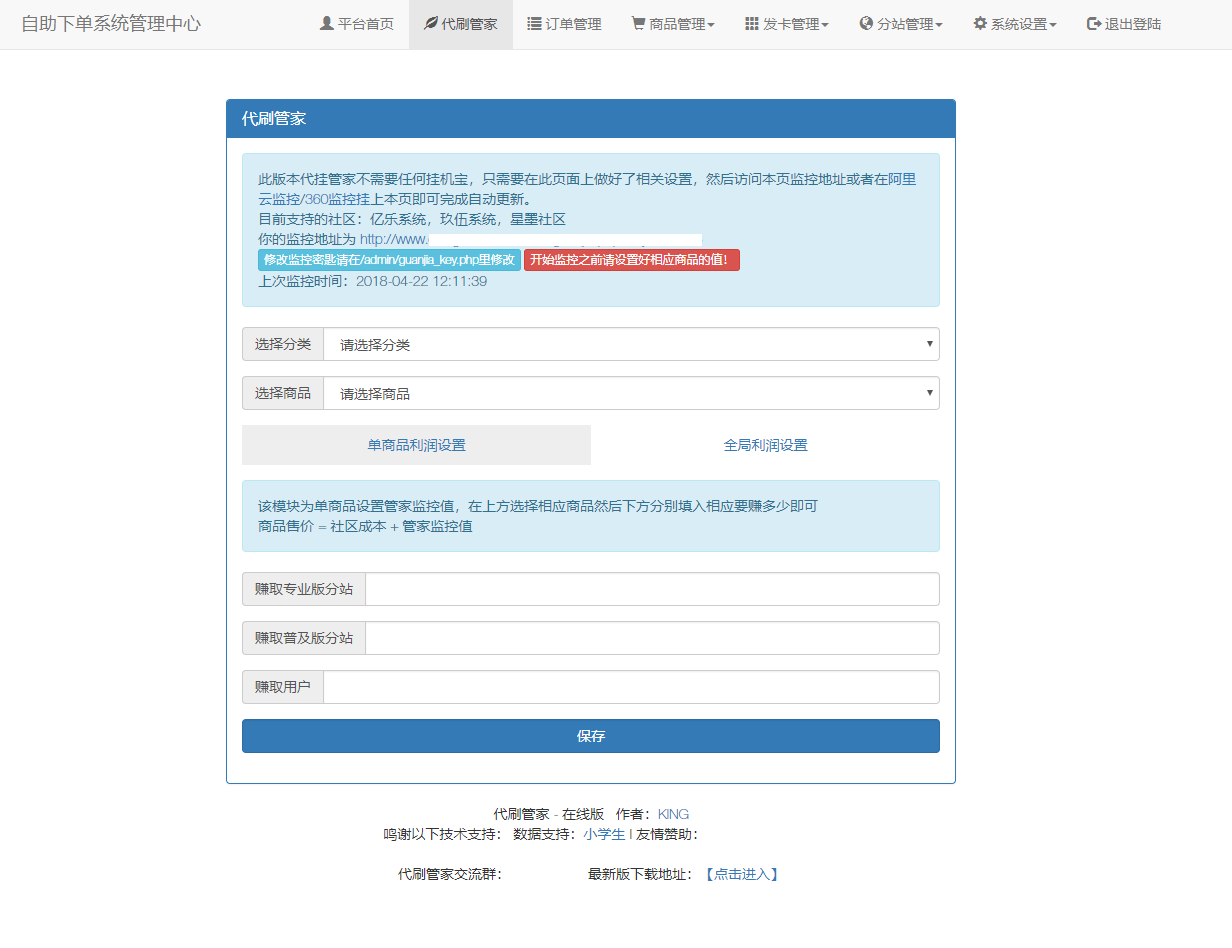Click the list icon beside 订单管理
This screenshot has height=948, width=1232.
(x=534, y=23)
